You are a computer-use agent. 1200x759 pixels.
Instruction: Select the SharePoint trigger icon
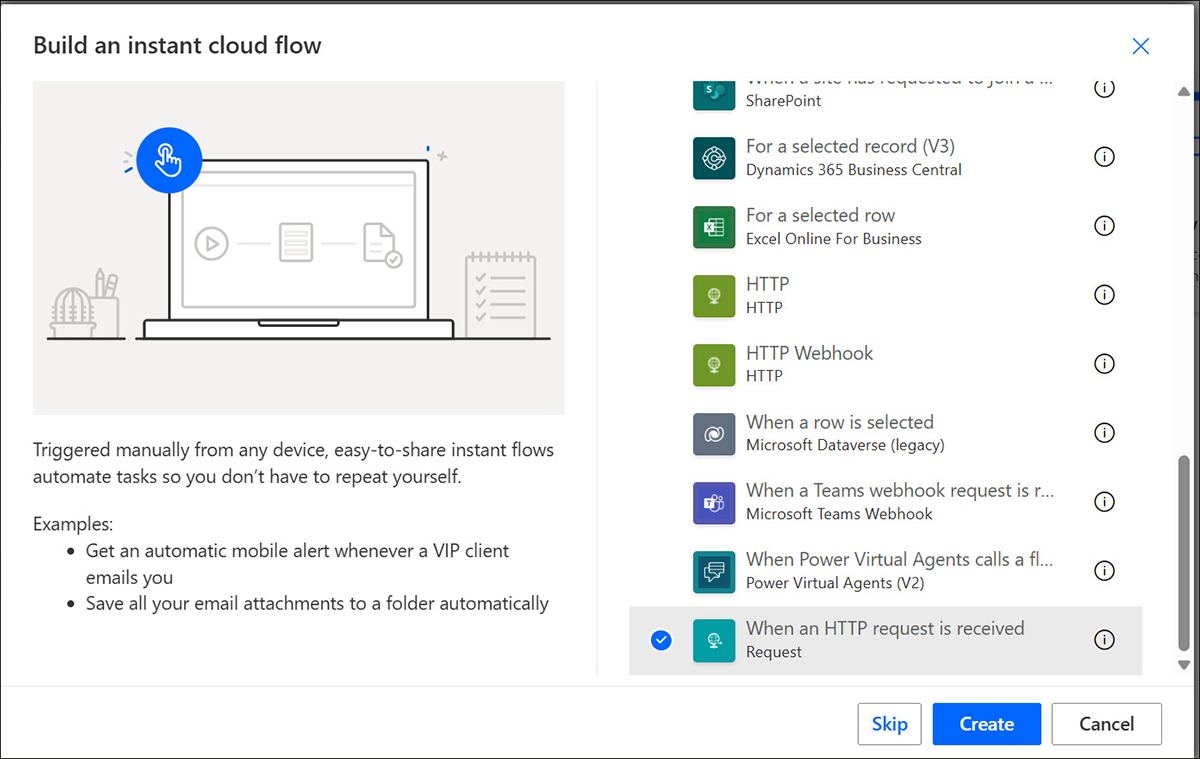pos(713,88)
